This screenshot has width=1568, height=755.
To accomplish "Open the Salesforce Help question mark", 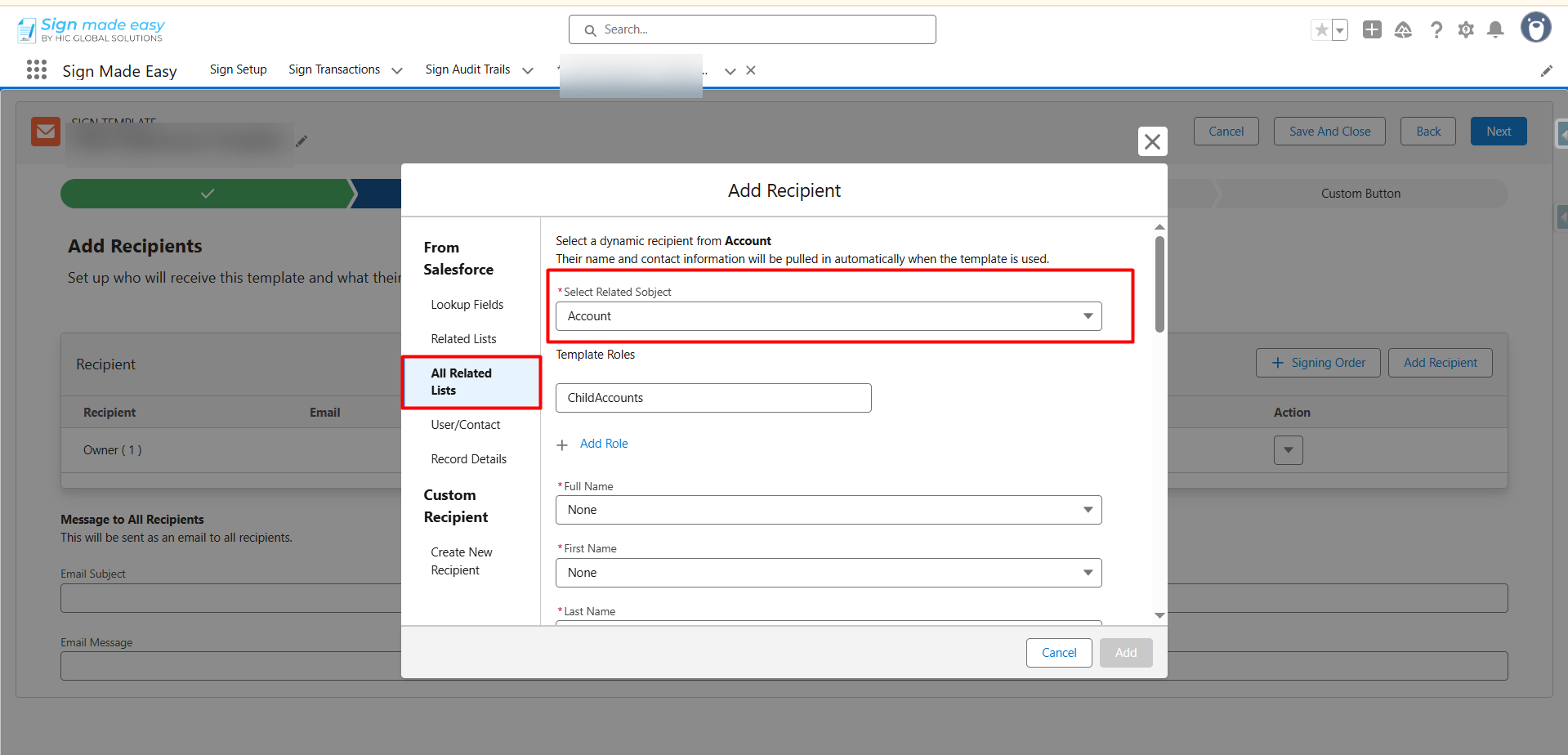I will (x=1436, y=30).
